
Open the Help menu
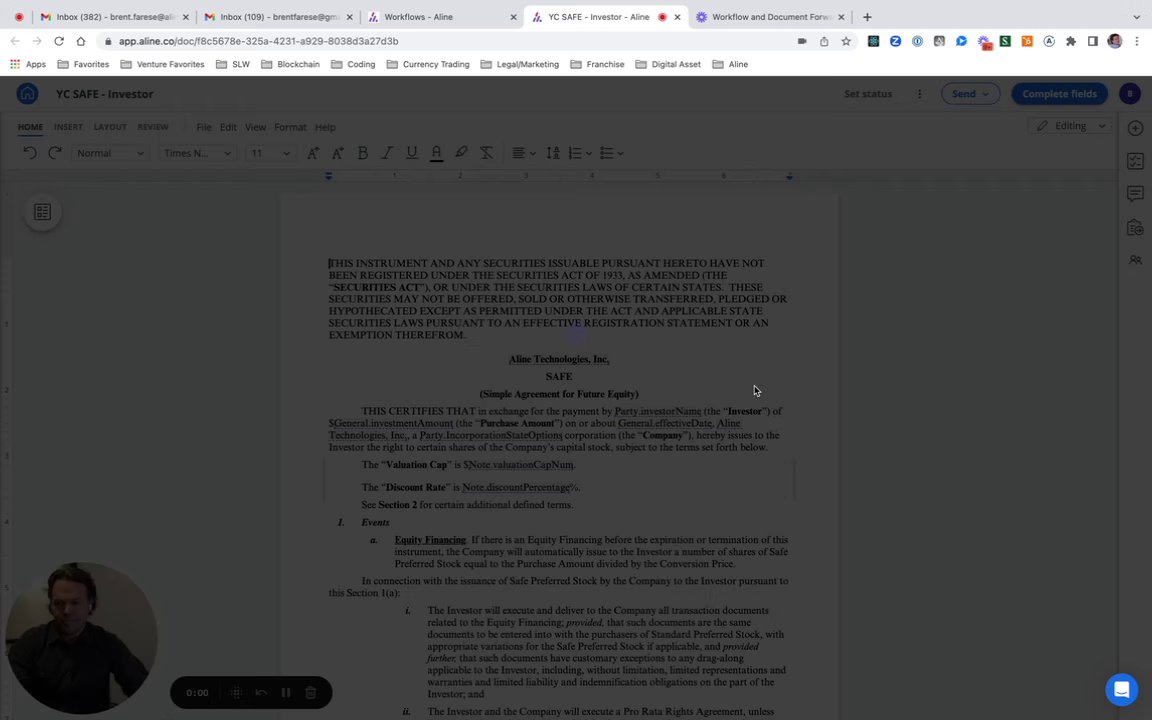(x=325, y=127)
